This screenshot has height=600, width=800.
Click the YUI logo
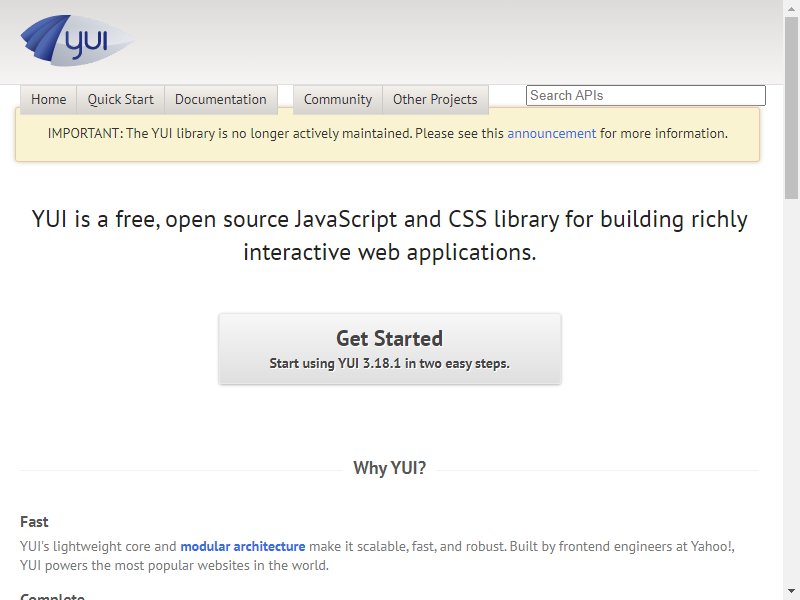pyautogui.click(x=77, y=40)
